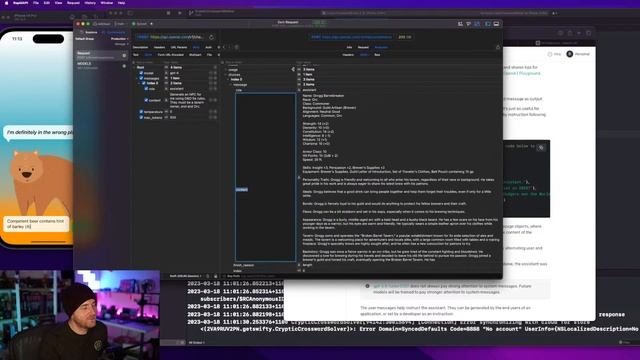Image resolution: width=640 pixels, height=360 pixels.
Task: Open the response Info tab
Action: [349, 47]
